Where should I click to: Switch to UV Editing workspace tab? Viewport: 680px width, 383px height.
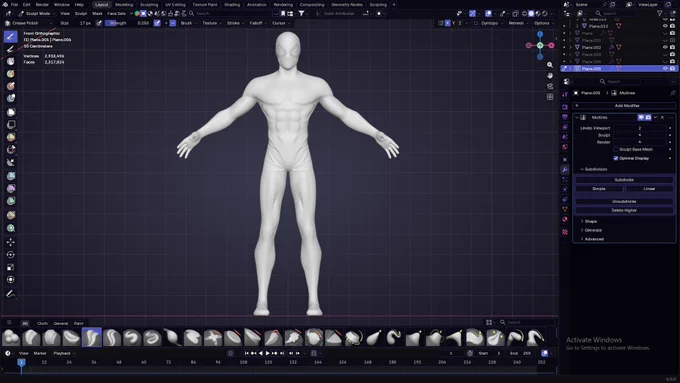point(175,4)
